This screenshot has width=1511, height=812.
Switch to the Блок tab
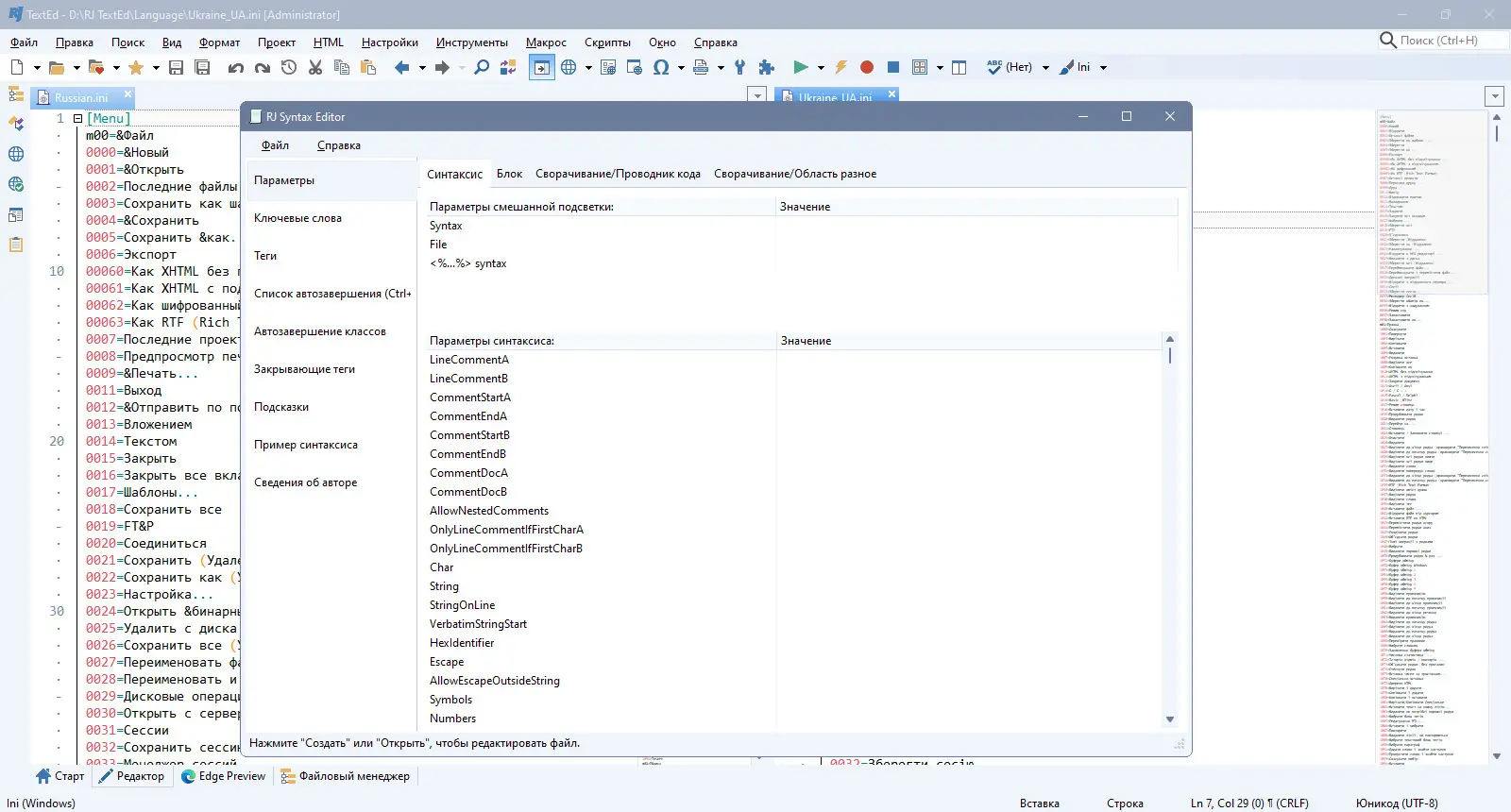pos(509,174)
